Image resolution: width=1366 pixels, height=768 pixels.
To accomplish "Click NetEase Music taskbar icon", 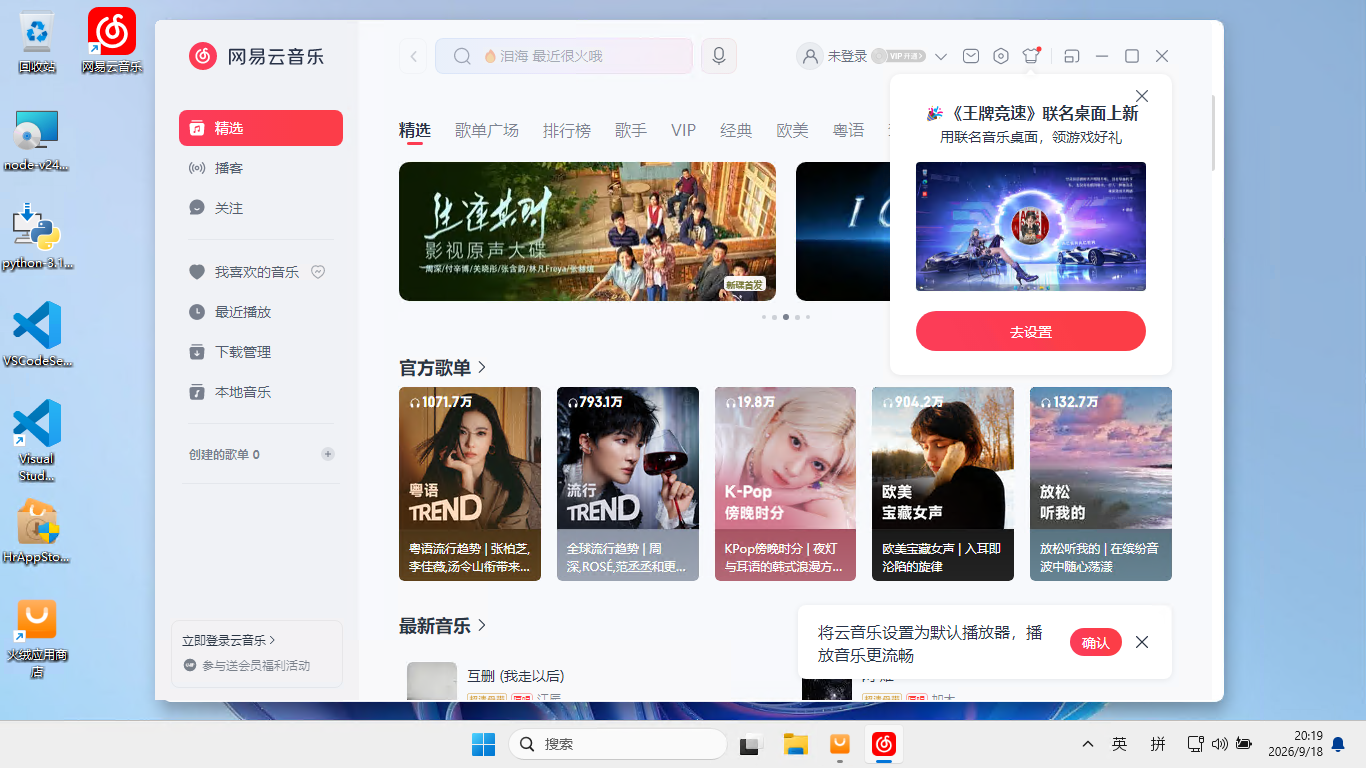I will (883, 744).
